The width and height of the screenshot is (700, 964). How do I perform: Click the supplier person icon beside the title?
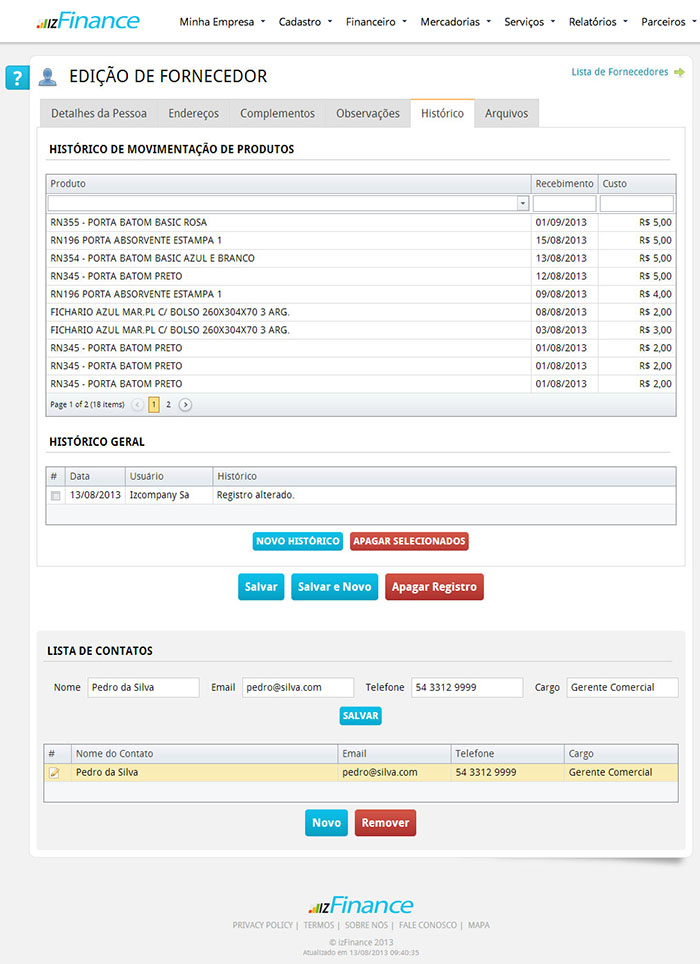[48, 78]
